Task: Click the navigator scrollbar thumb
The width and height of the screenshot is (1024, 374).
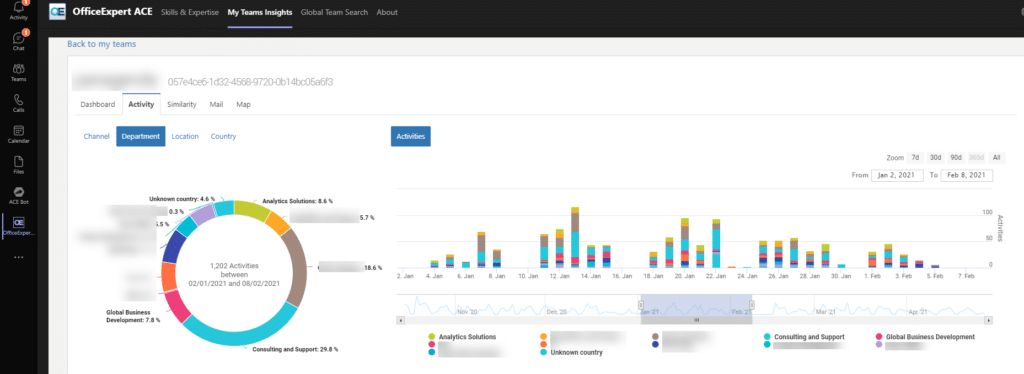Action: (x=696, y=320)
